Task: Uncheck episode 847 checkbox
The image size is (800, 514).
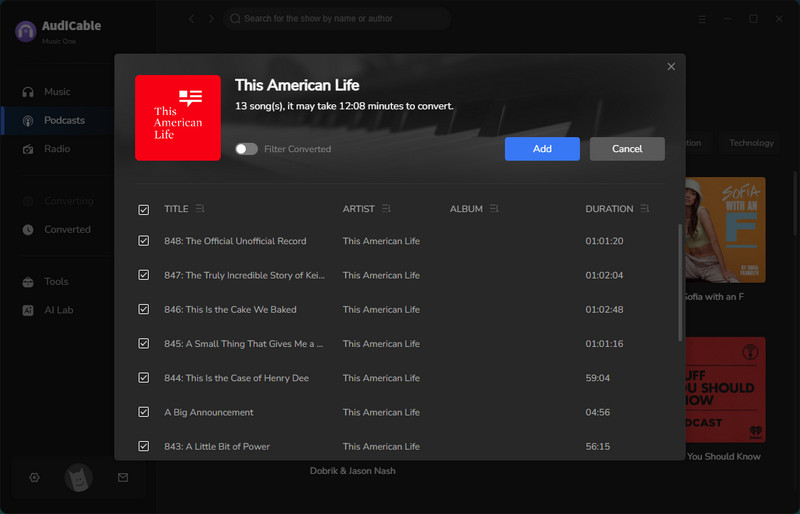Action: click(x=144, y=275)
